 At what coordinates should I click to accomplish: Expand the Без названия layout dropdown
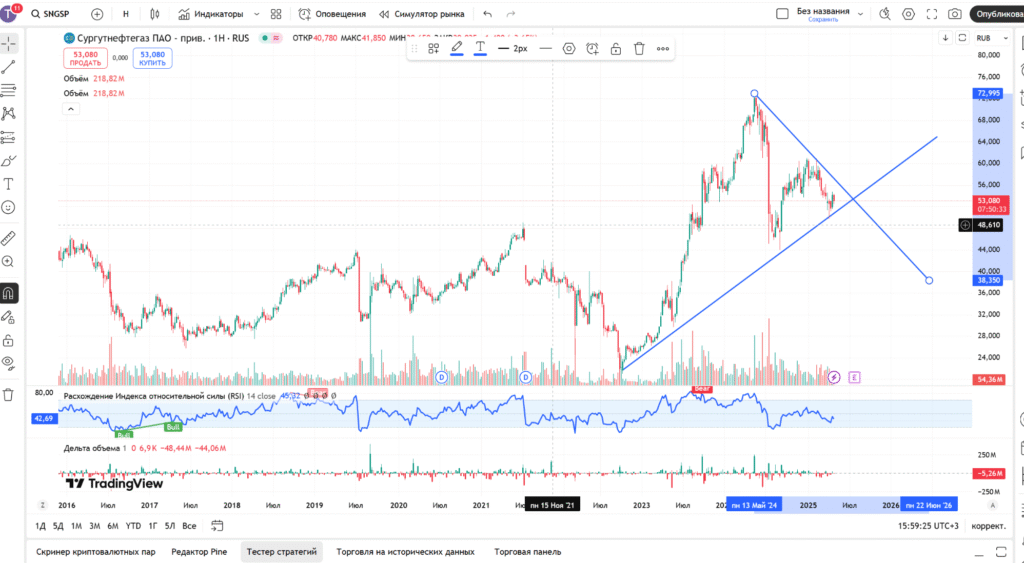point(860,14)
